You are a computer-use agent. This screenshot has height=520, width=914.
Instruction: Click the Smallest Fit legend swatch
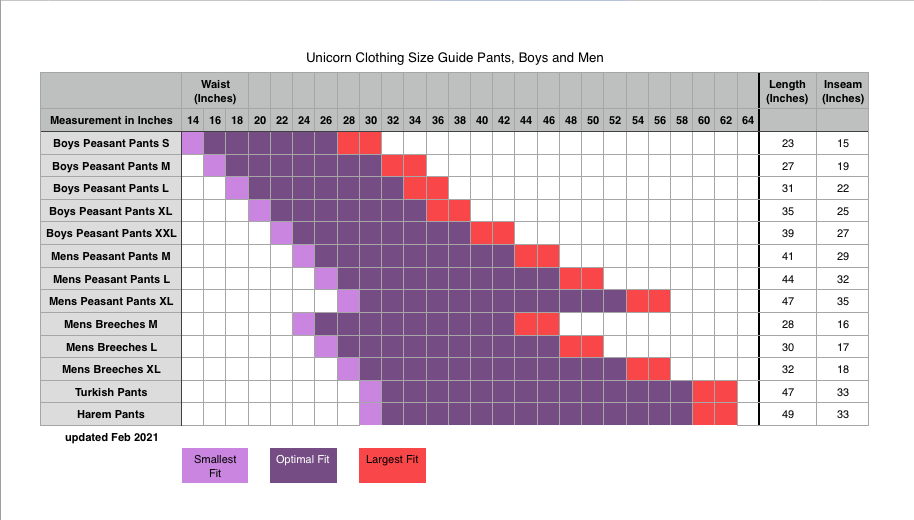pyautogui.click(x=215, y=465)
